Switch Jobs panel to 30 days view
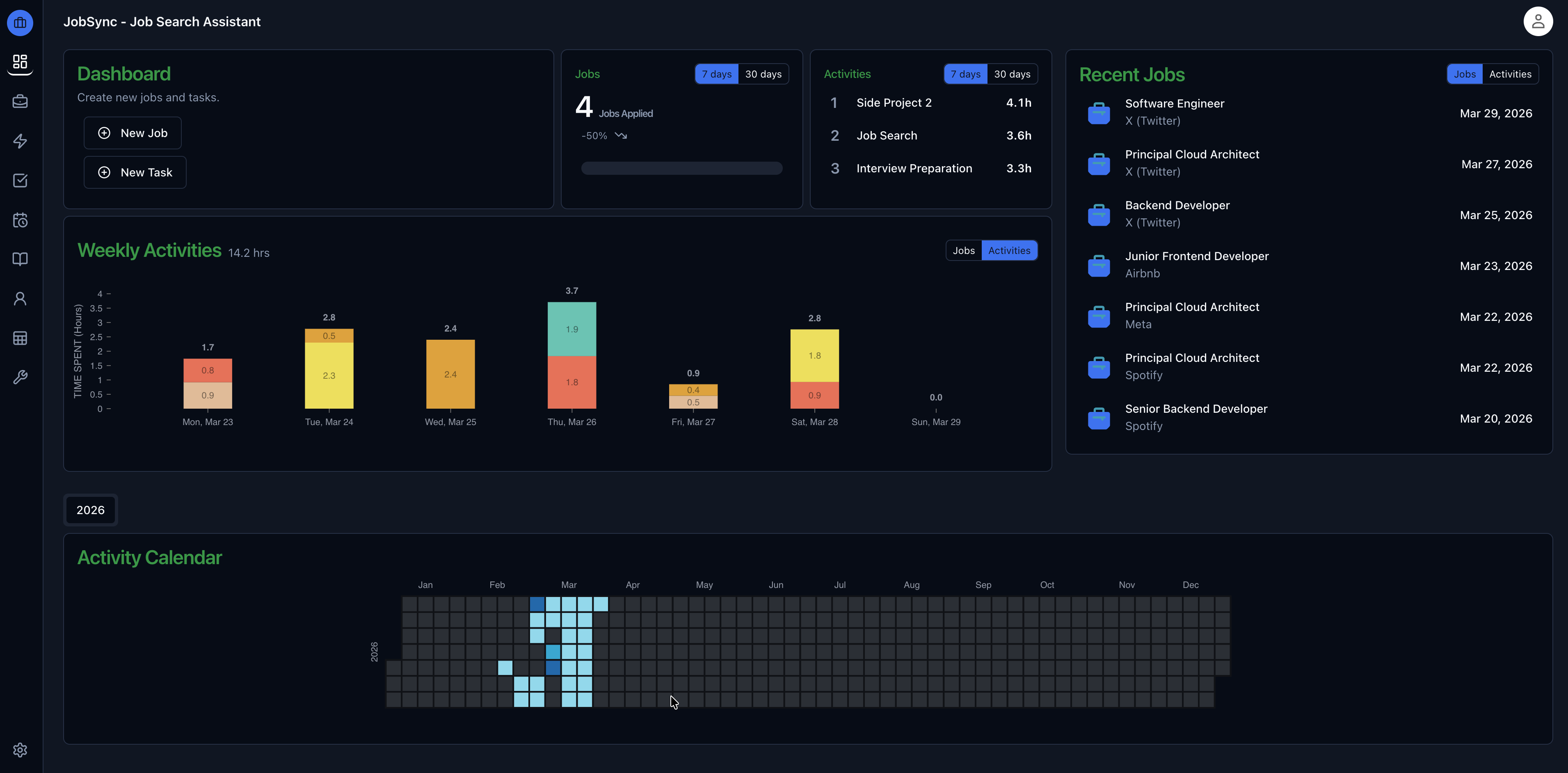The image size is (1568, 773). (x=763, y=73)
